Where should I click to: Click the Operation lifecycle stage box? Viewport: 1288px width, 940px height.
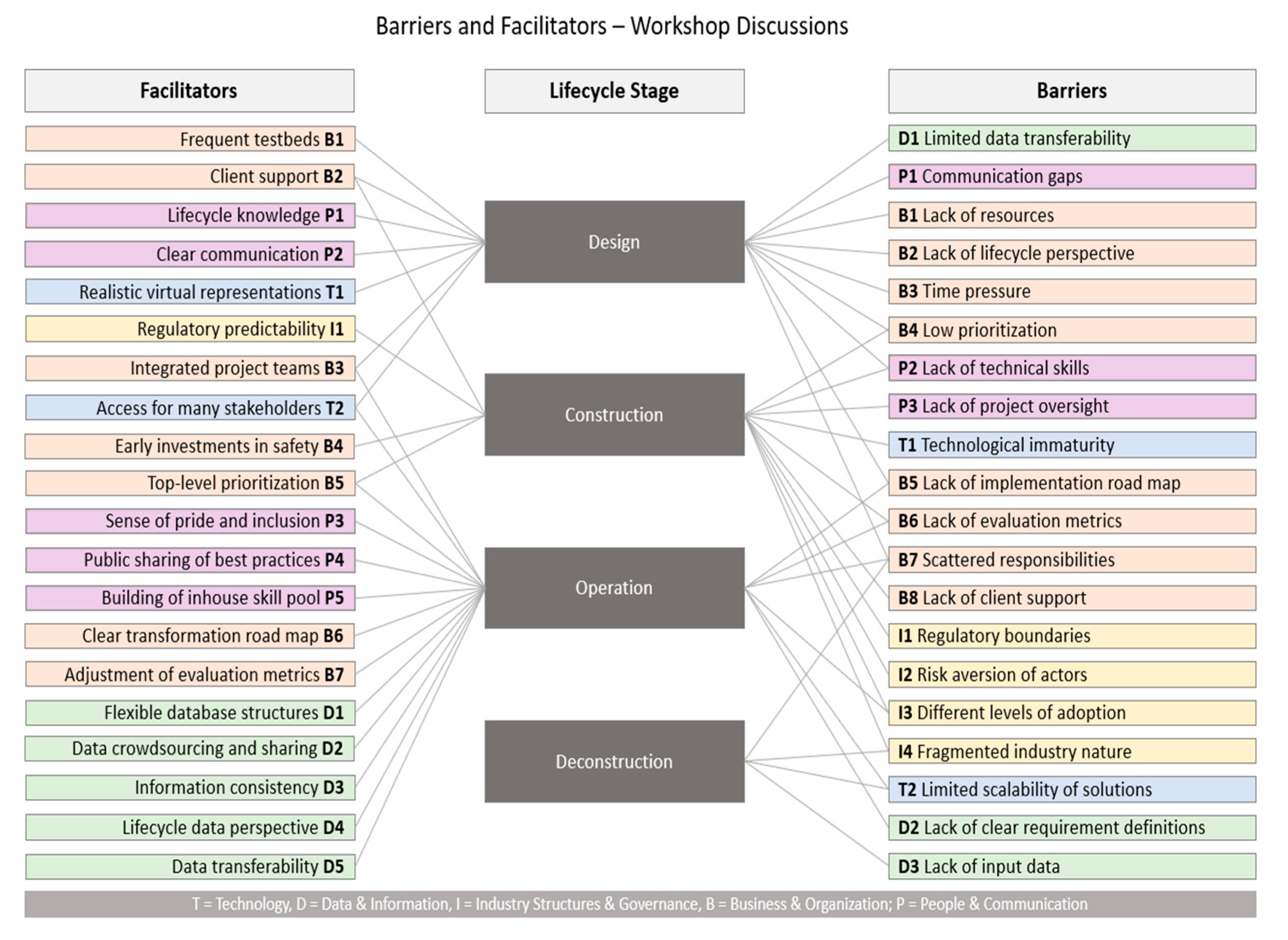(614, 588)
